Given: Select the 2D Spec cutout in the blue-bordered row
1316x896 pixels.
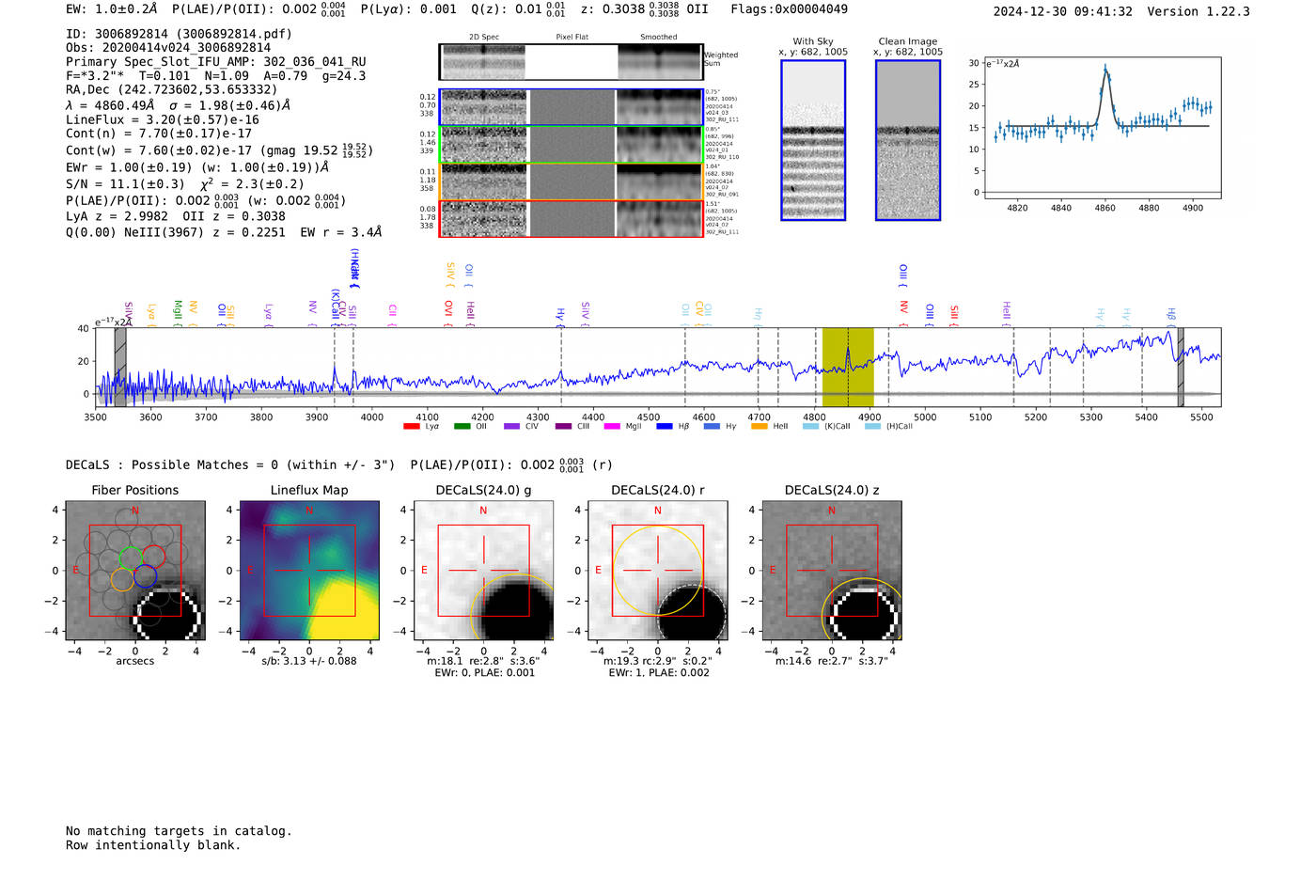Looking at the screenshot, I should (484, 107).
